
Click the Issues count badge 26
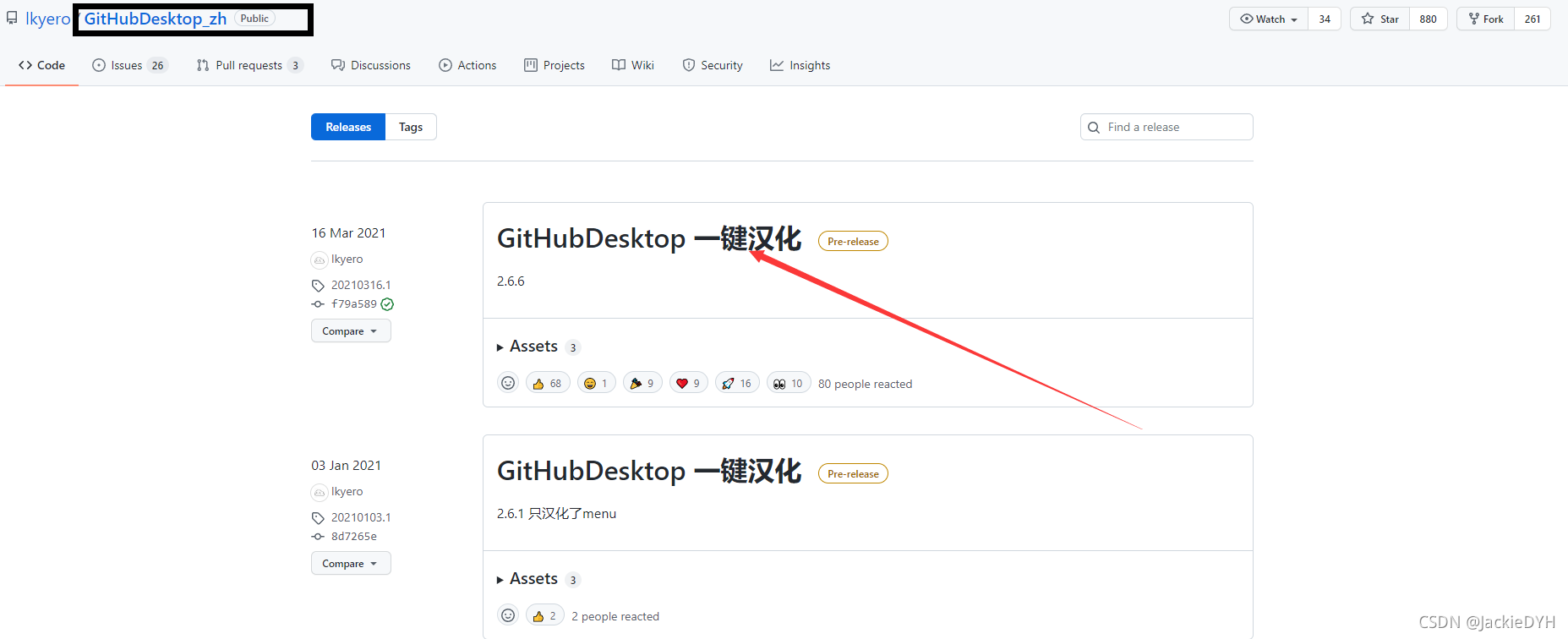click(x=157, y=65)
